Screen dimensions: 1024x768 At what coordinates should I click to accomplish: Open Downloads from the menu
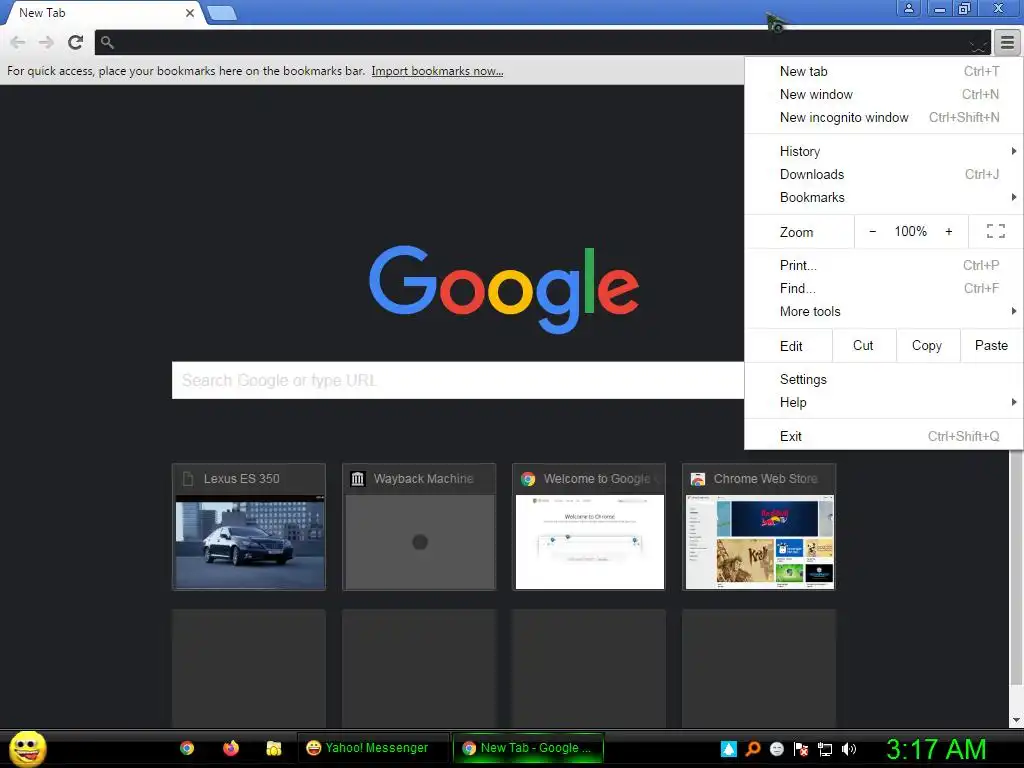[x=884, y=174]
